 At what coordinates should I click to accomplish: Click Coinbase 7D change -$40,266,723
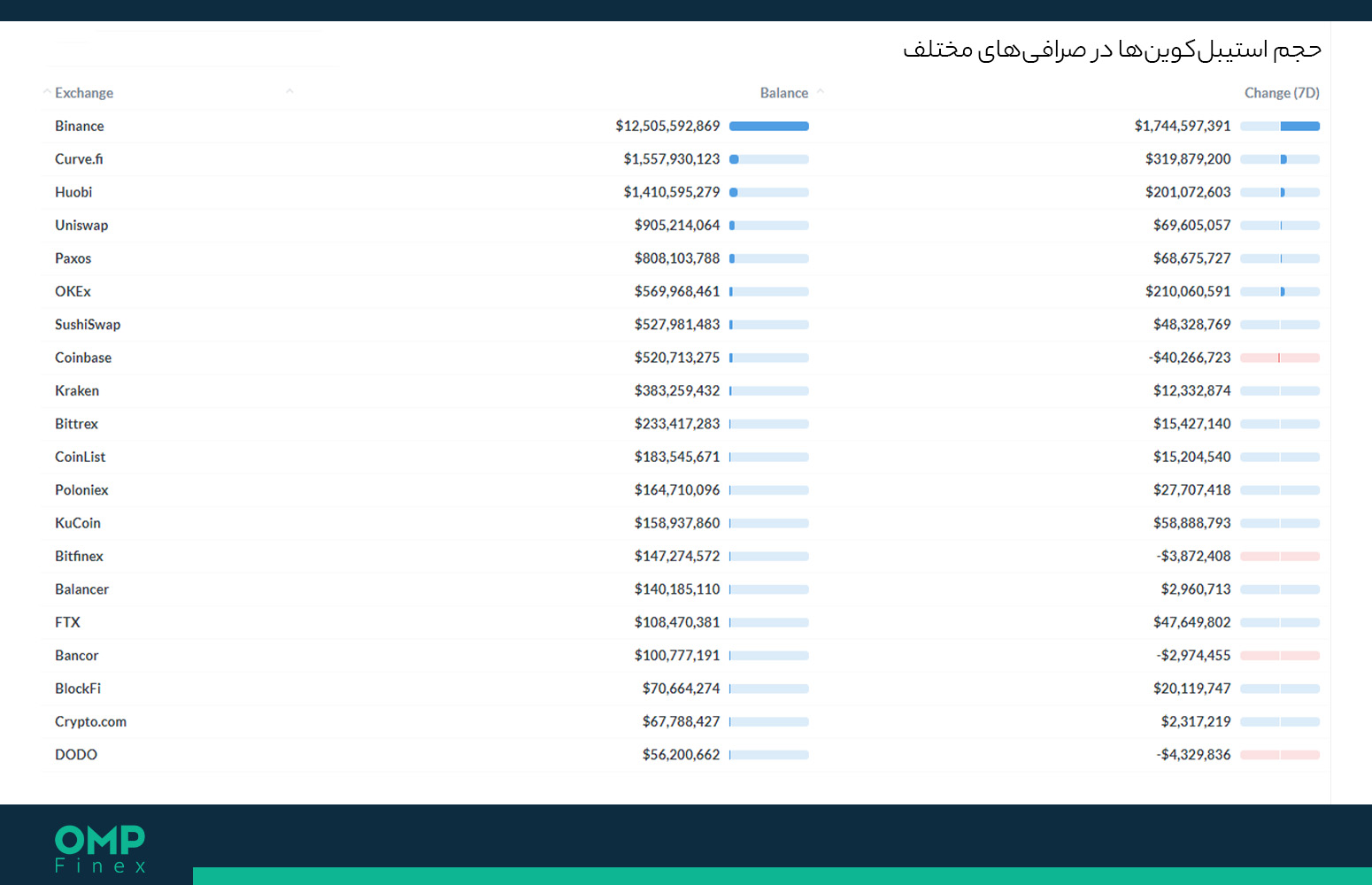[x=1190, y=358]
